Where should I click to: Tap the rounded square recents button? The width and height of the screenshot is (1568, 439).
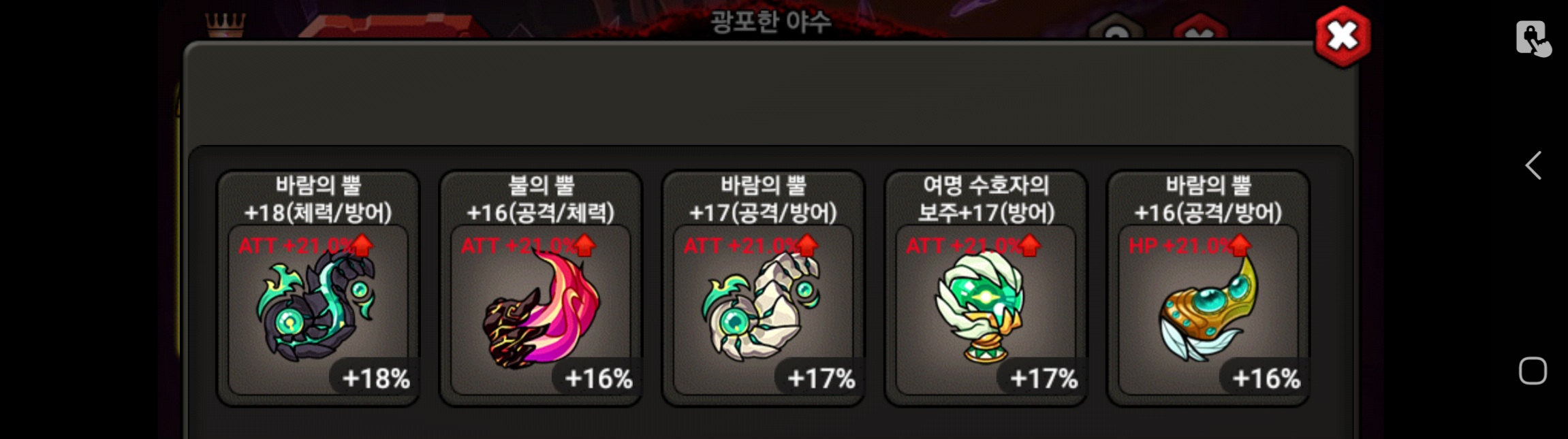[x=1533, y=371]
